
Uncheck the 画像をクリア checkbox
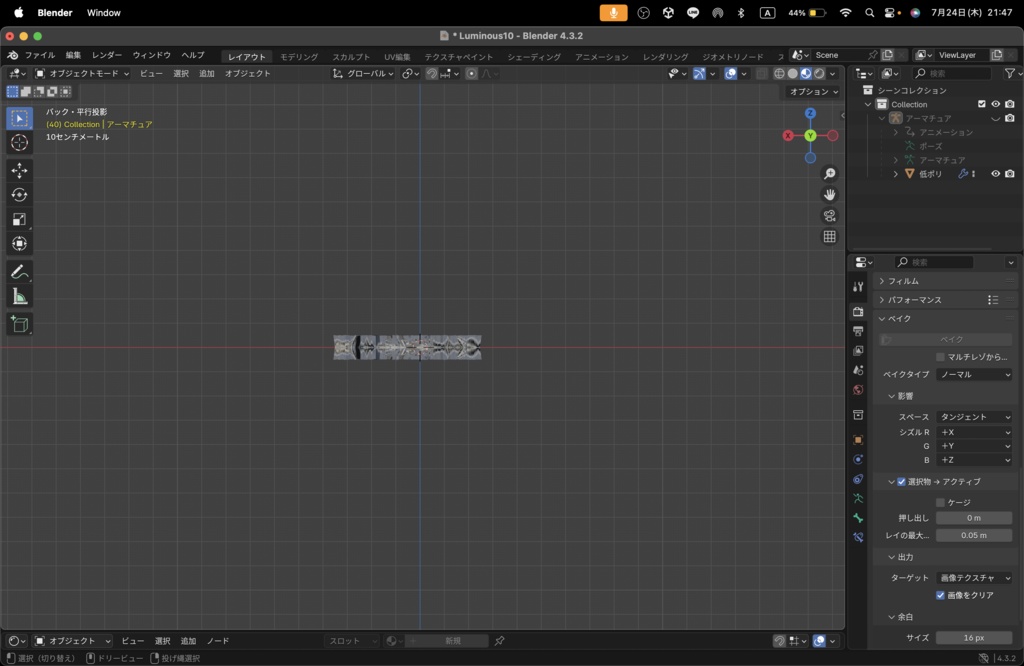tap(940, 595)
